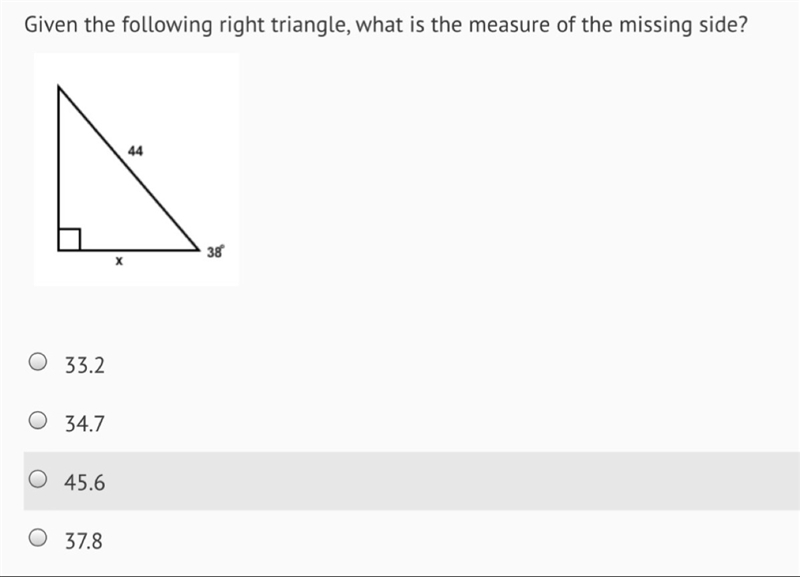Click the 33.2 answer label text
This screenshot has height=577, width=800.
(x=85, y=365)
